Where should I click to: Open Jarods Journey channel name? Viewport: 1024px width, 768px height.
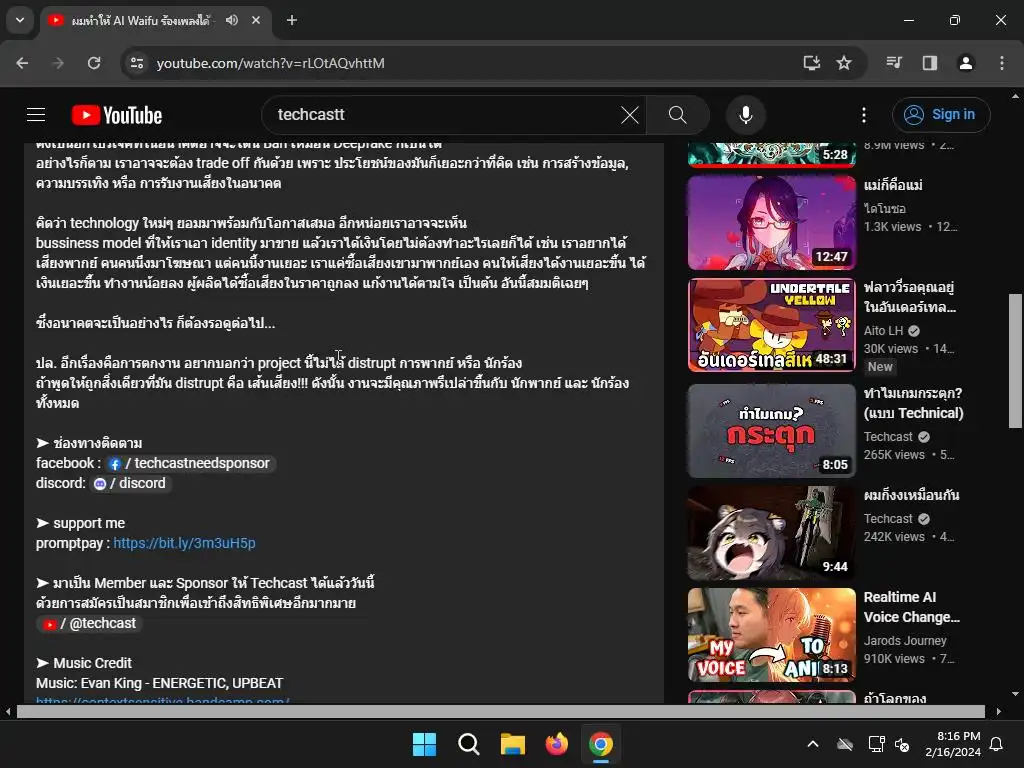coord(904,641)
